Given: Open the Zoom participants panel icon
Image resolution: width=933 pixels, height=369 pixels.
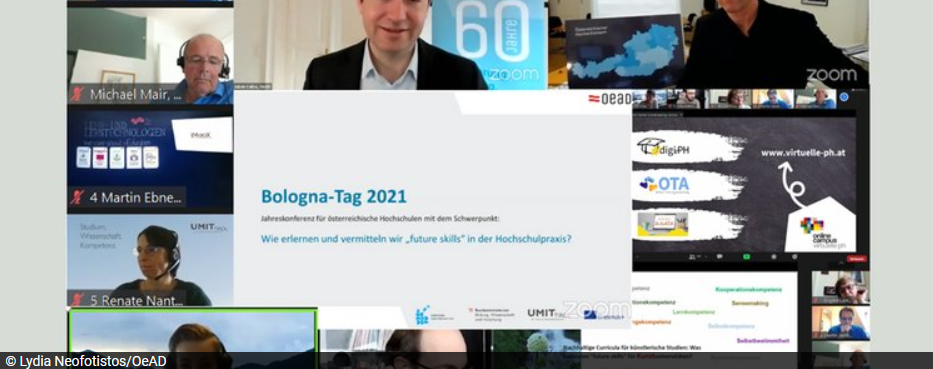Looking at the screenshot, I should tap(692, 257).
